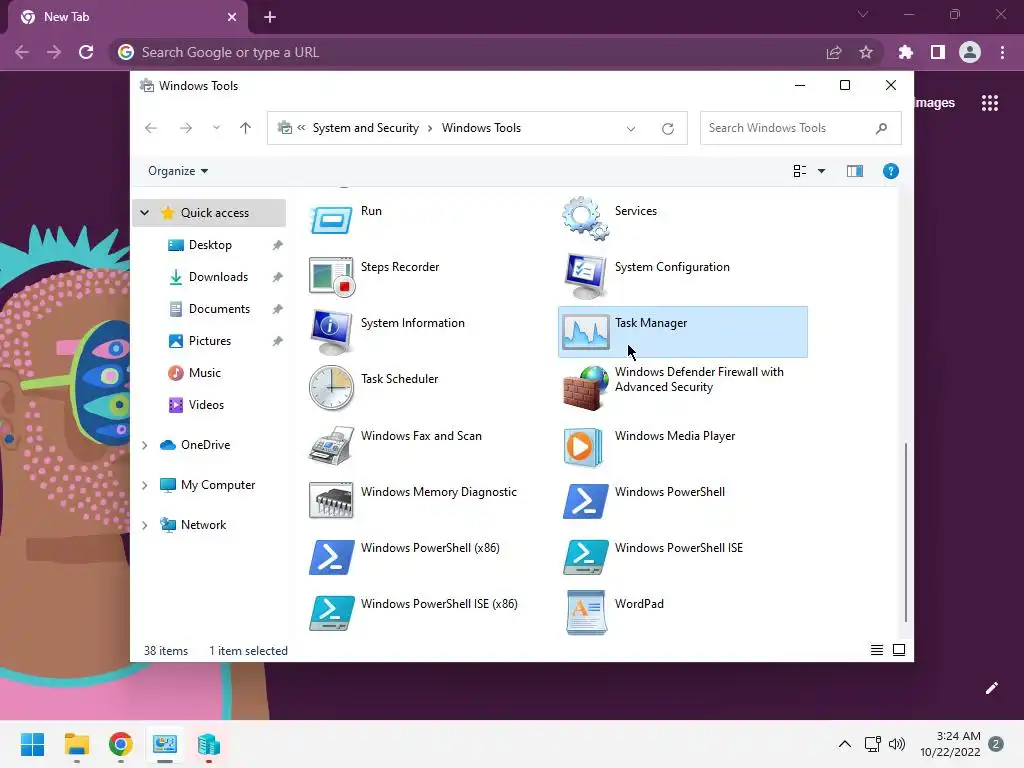Expand the address bar history dropdown
The height and width of the screenshot is (768, 1024).
pos(631,129)
